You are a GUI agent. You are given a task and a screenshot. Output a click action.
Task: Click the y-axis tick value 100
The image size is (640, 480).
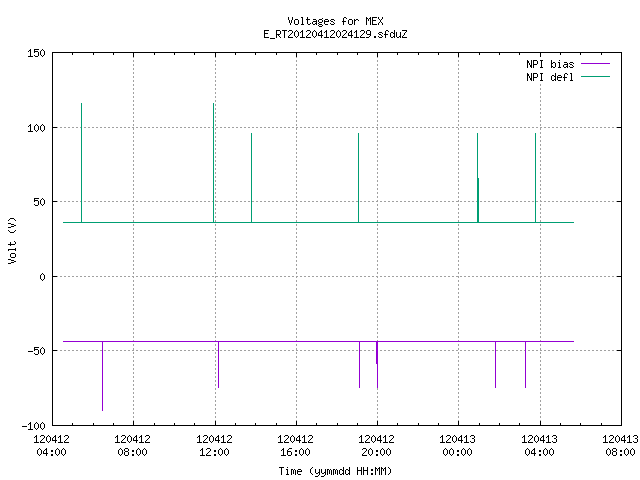[36, 128]
